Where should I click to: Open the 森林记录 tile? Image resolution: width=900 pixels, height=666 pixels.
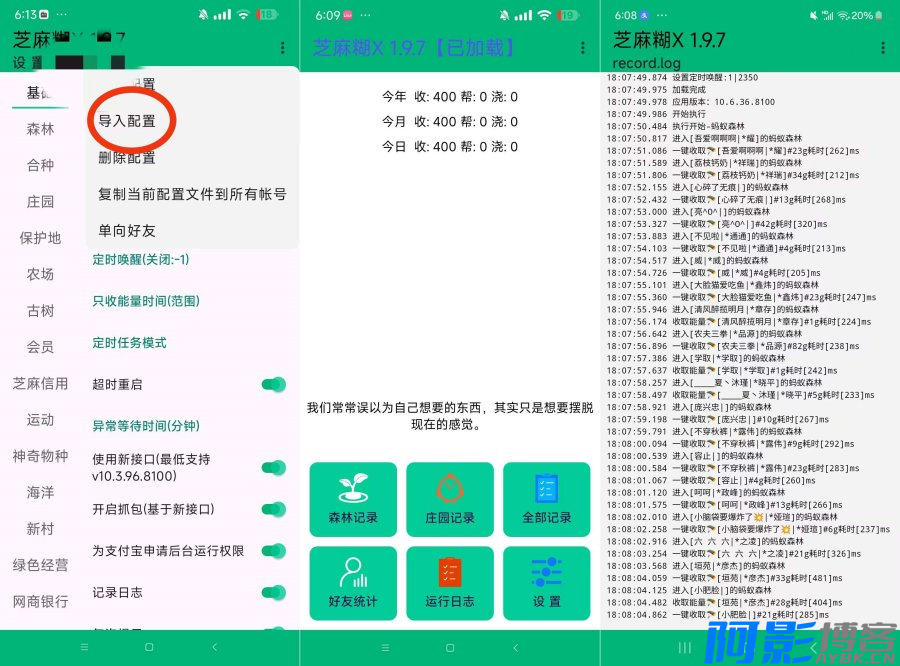(x=353, y=500)
